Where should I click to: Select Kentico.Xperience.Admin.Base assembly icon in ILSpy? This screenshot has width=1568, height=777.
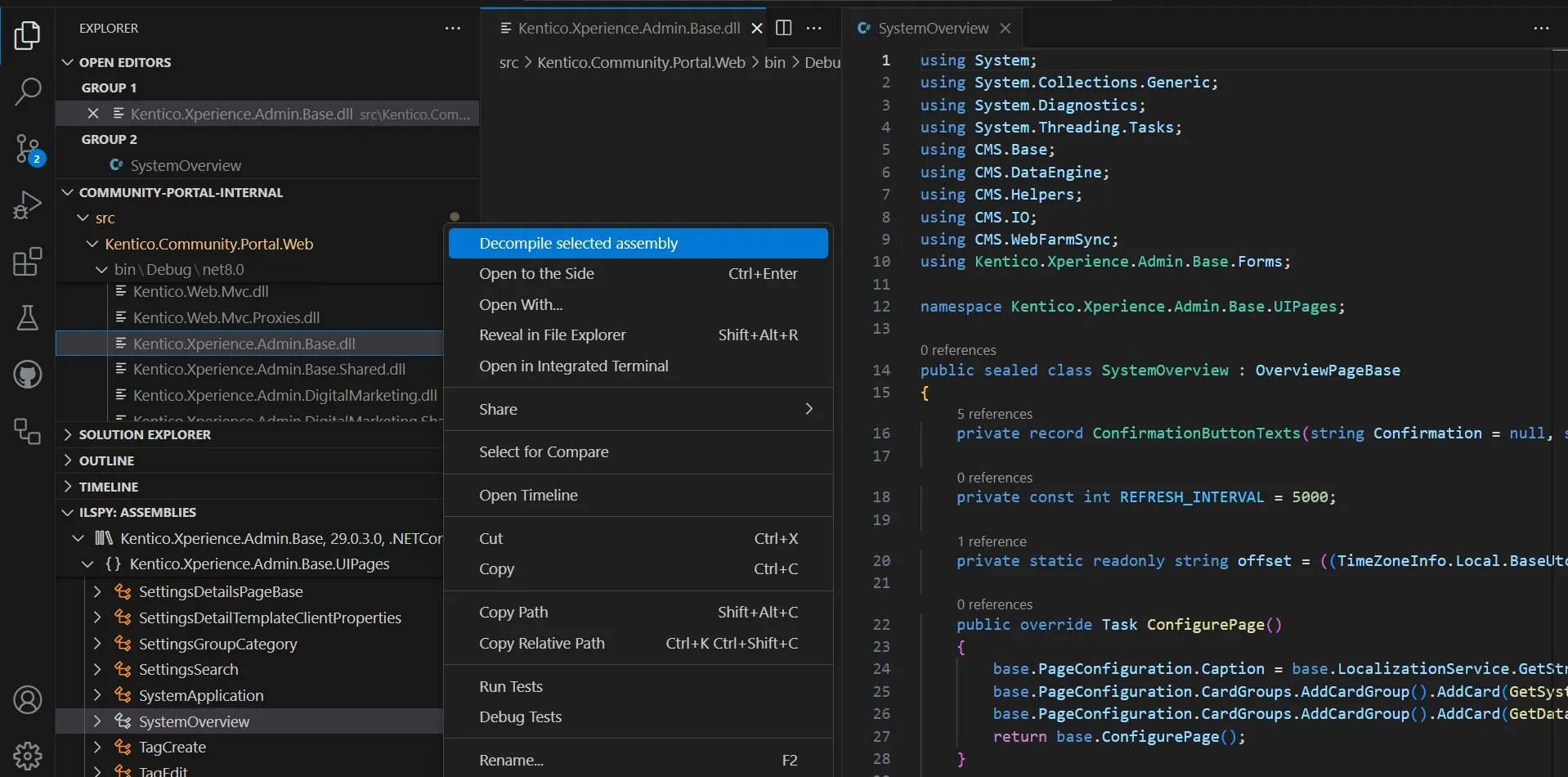pos(103,538)
